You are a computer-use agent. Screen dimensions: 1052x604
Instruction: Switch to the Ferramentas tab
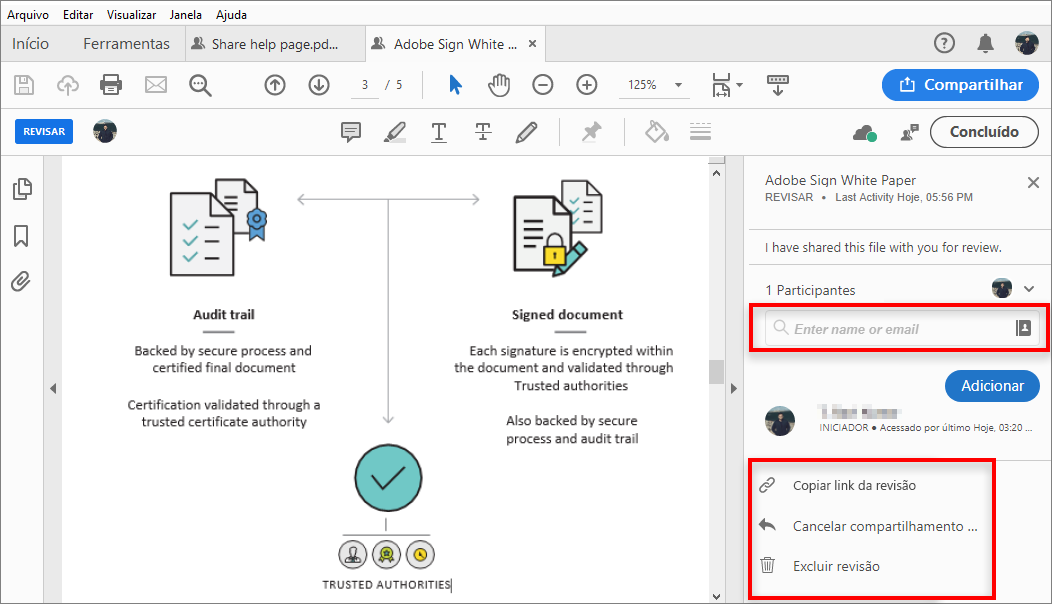click(x=126, y=44)
